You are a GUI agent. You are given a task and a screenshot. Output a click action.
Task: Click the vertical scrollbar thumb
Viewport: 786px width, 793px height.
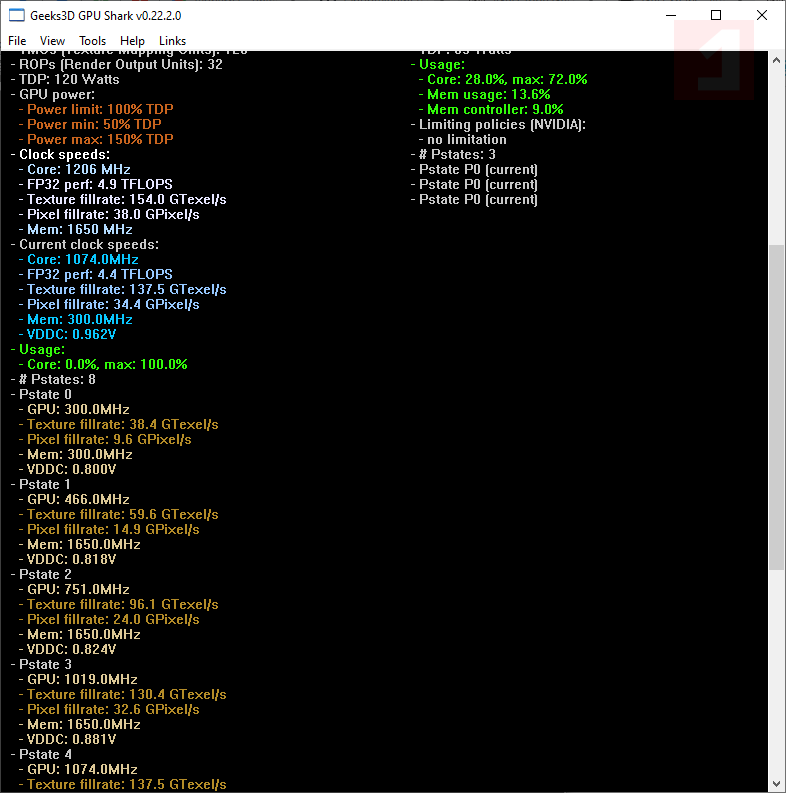click(776, 407)
